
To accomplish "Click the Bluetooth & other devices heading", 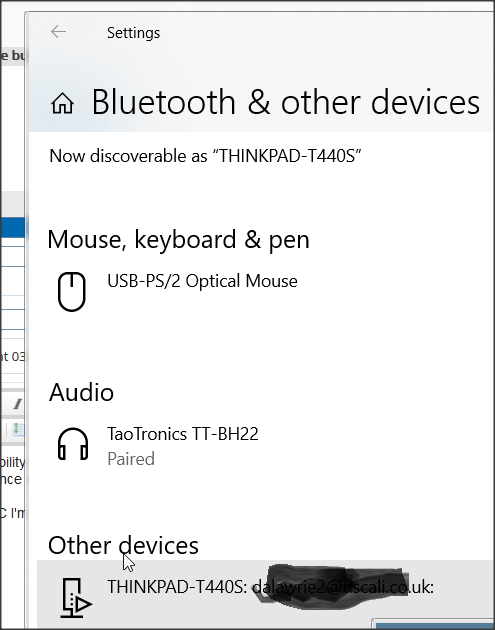I will point(286,102).
